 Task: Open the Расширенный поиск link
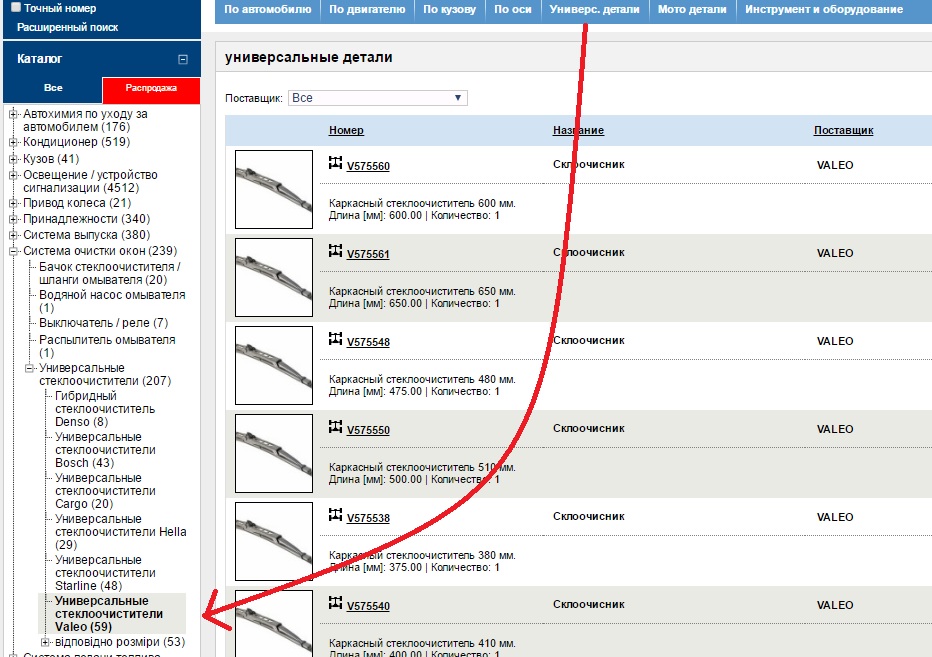67,27
